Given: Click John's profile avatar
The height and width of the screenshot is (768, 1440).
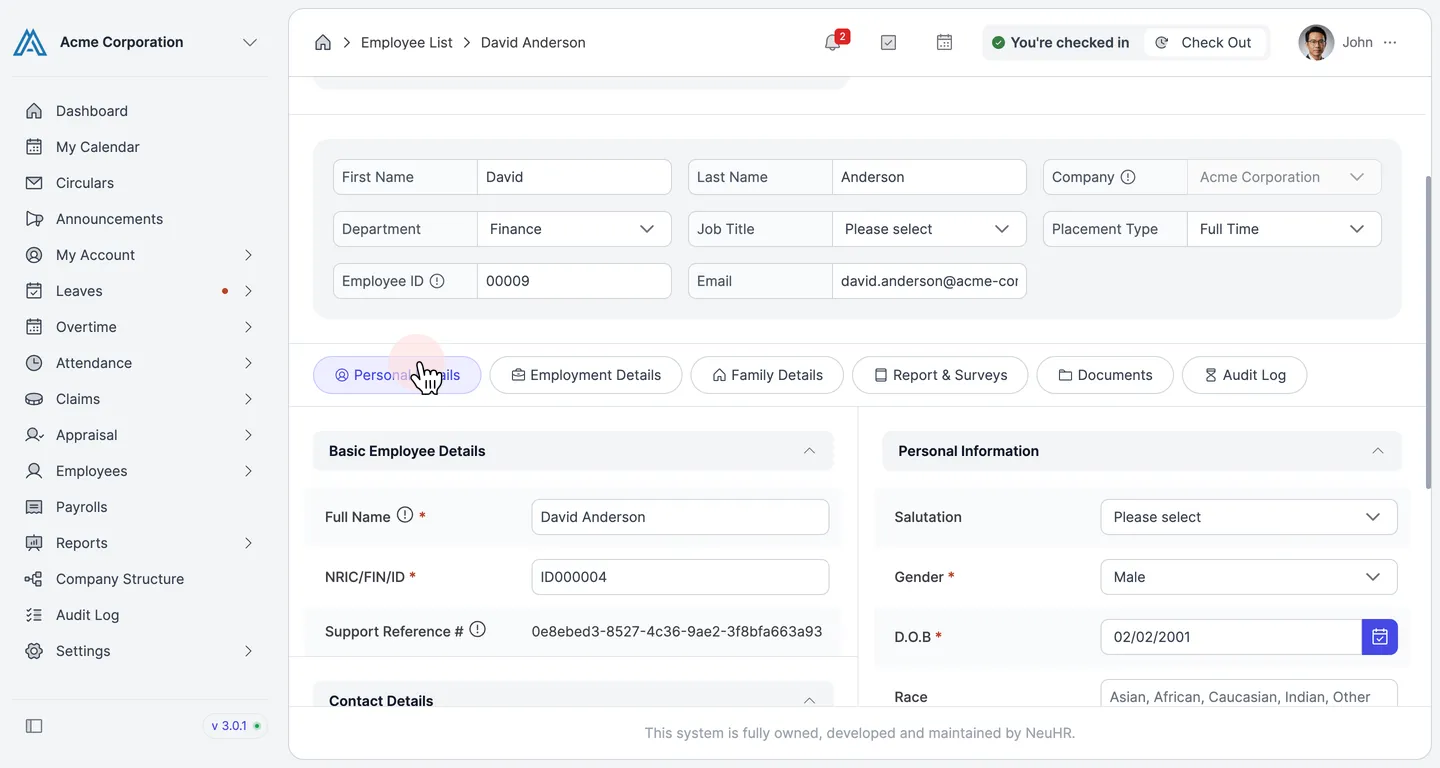Looking at the screenshot, I should (x=1316, y=42).
